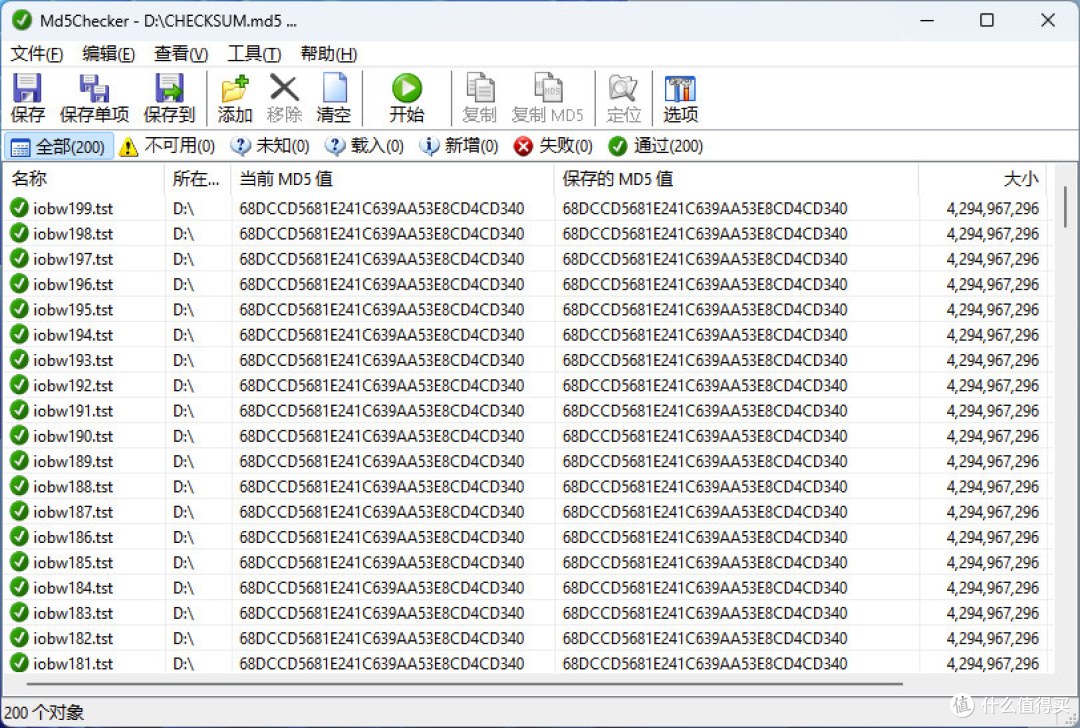Select file row iobw195.tst
1080x728 pixels.
(x=528, y=309)
